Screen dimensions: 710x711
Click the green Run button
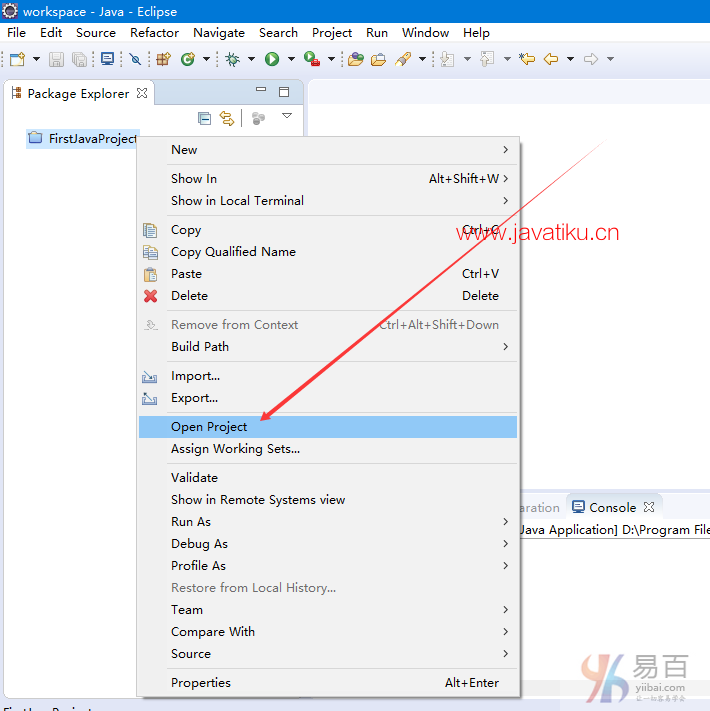272,59
